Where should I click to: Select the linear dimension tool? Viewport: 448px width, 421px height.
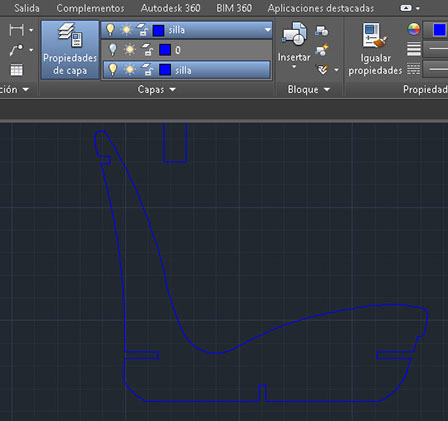[x=16, y=30]
